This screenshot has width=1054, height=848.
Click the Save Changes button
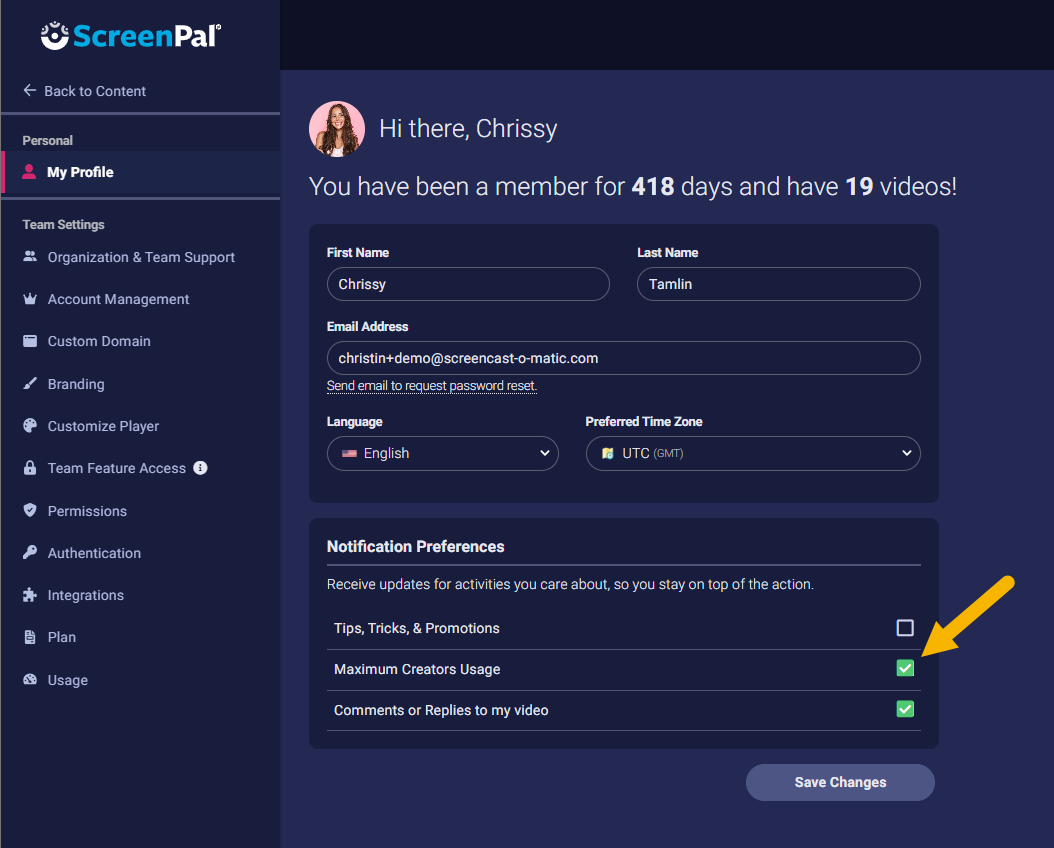[840, 782]
